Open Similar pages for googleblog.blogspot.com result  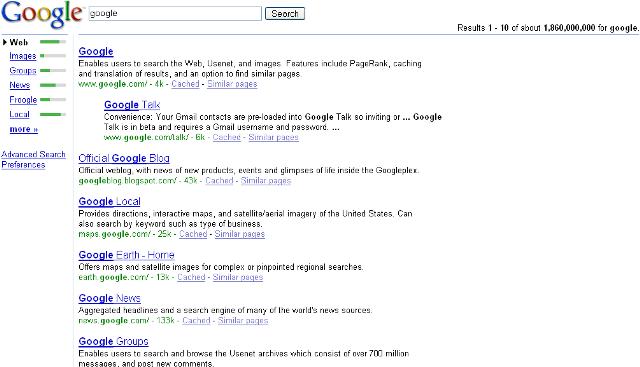[266, 181]
